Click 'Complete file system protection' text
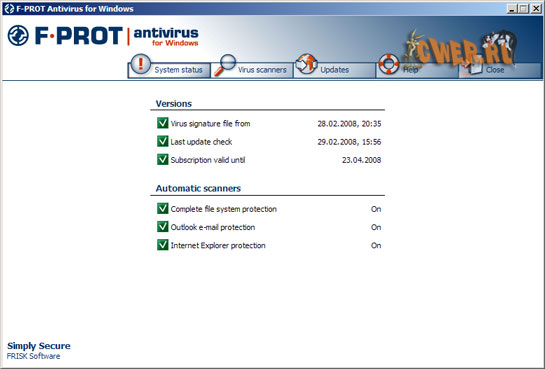The image size is (545, 369). coord(223,209)
